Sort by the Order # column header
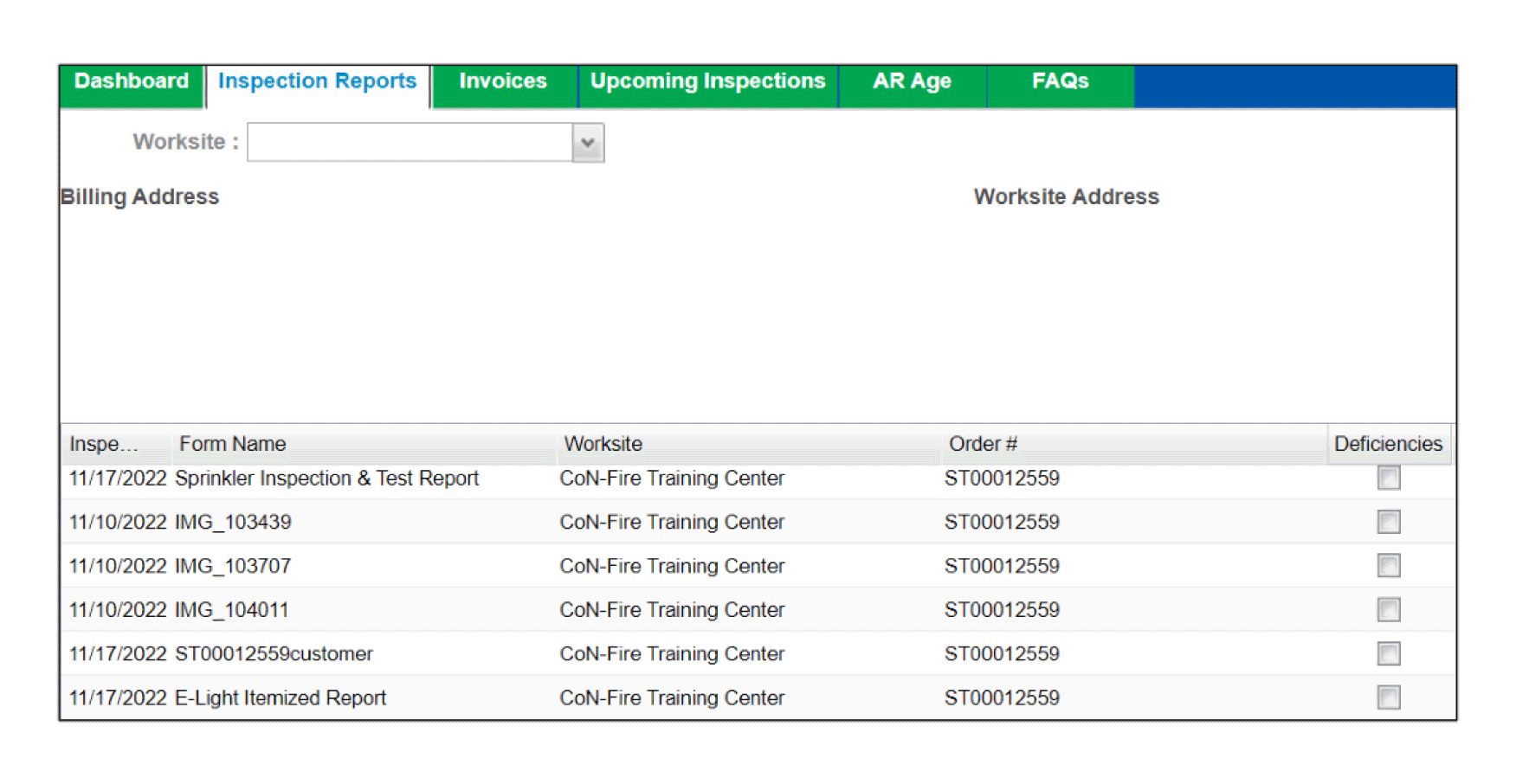Screen dimensions: 1516x784 [x=983, y=444]
